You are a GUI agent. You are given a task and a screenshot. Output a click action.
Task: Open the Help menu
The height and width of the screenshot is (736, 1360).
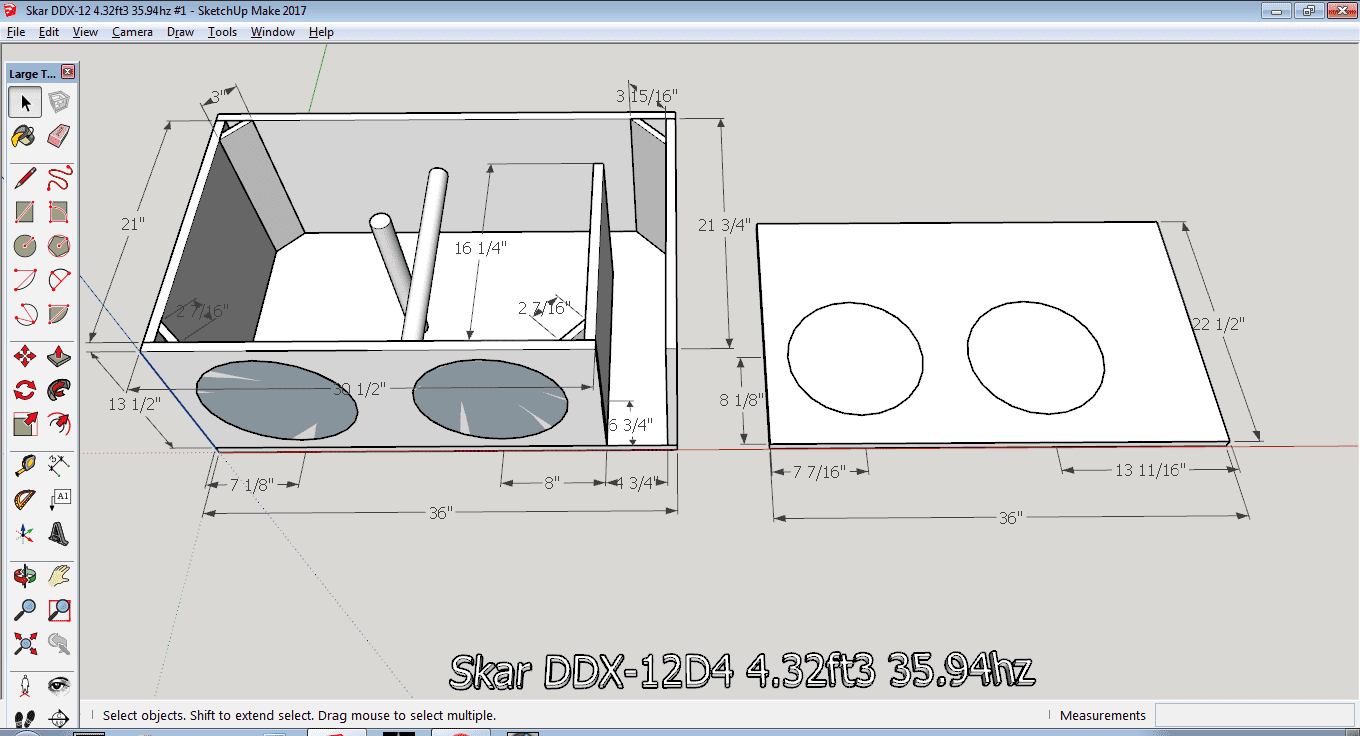321,32
